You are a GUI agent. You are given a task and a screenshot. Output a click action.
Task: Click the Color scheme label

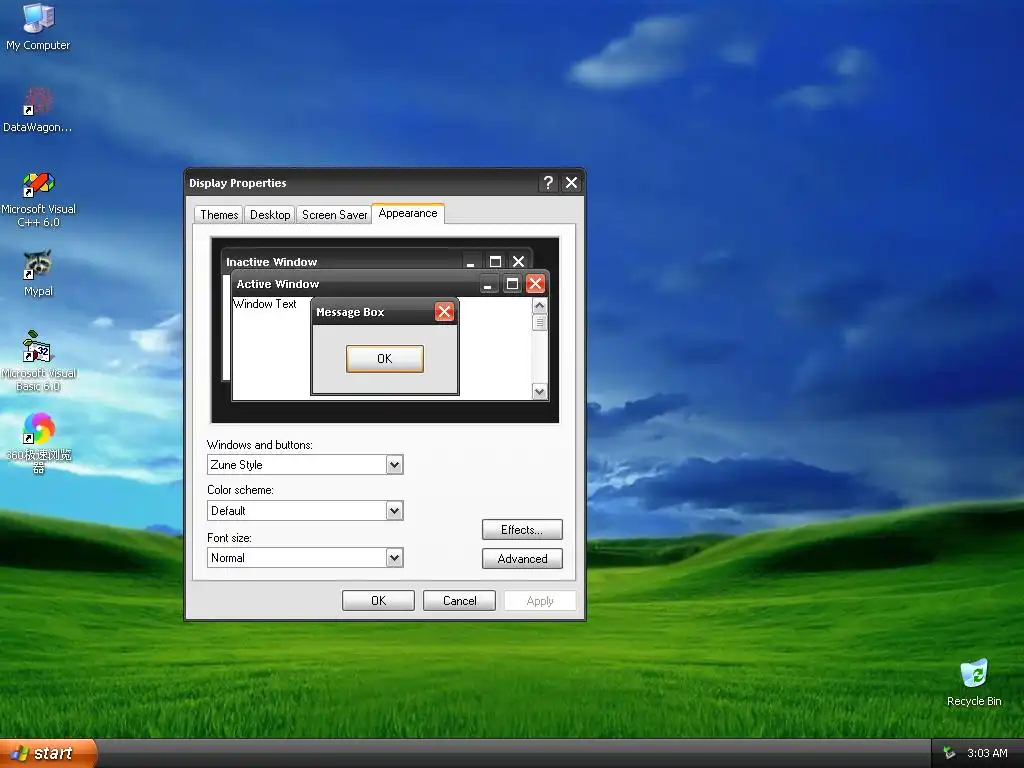(240, 490)
